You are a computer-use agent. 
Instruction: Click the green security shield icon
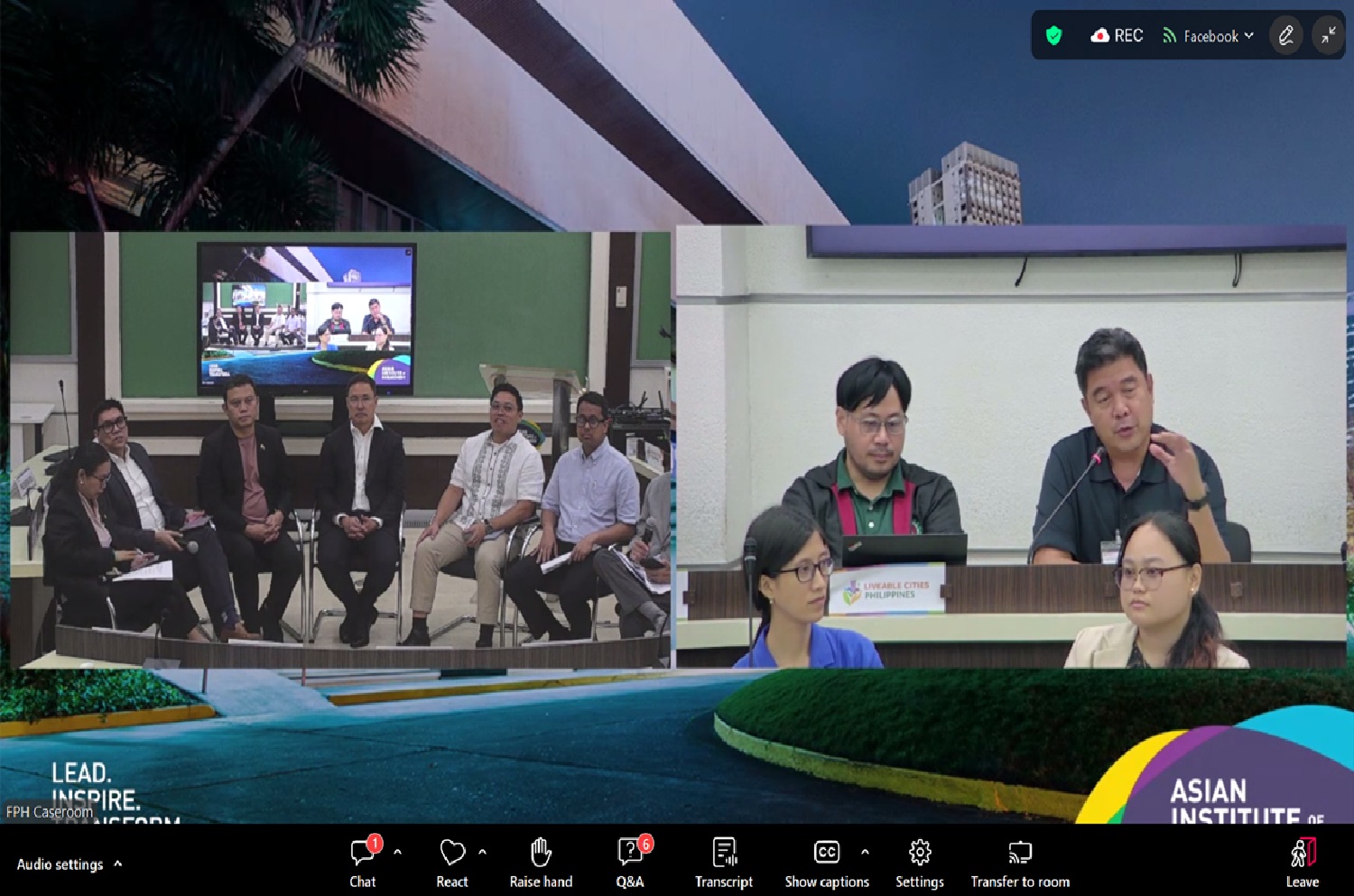click(x=1053, y=36)
